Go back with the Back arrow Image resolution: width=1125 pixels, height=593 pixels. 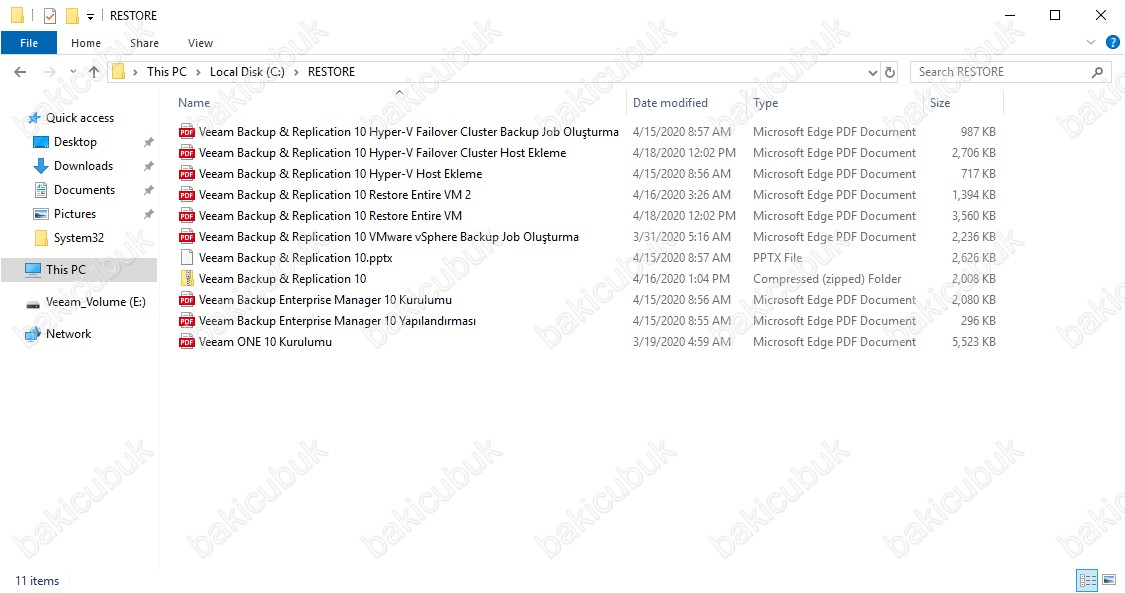pos(20,72)
